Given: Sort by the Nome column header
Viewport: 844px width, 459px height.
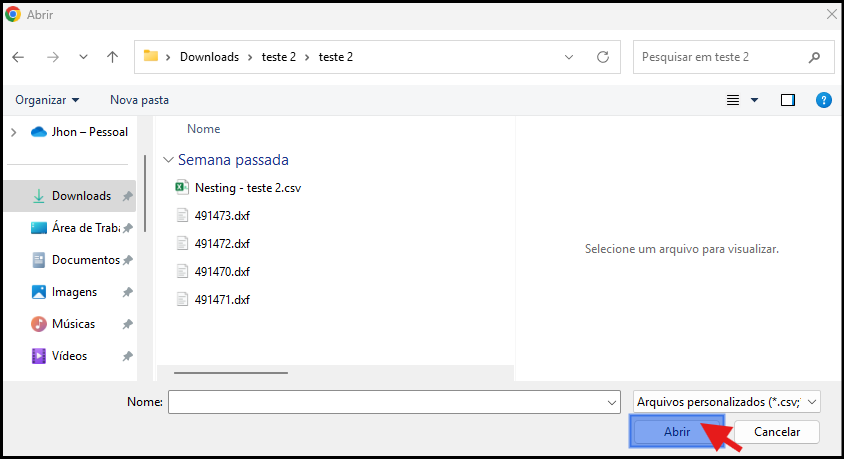Looking at the screenshot, I should click(203, 129).
